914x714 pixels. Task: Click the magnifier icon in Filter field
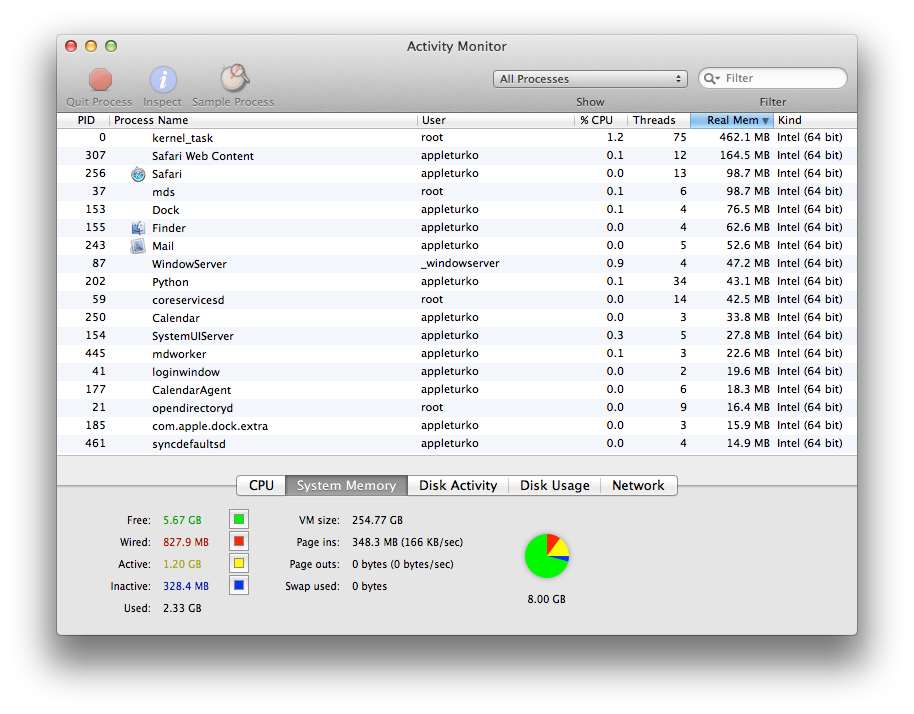(x=711, y=79)
